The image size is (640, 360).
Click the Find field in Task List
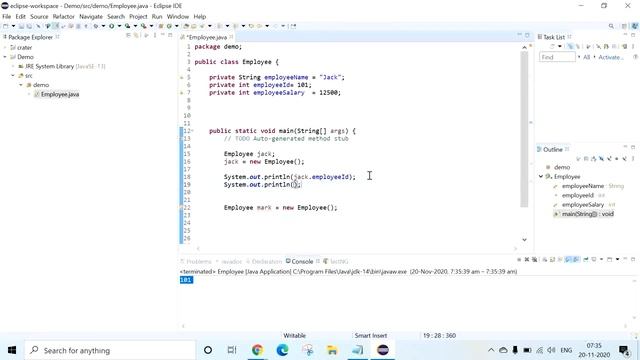pos(558,57)
